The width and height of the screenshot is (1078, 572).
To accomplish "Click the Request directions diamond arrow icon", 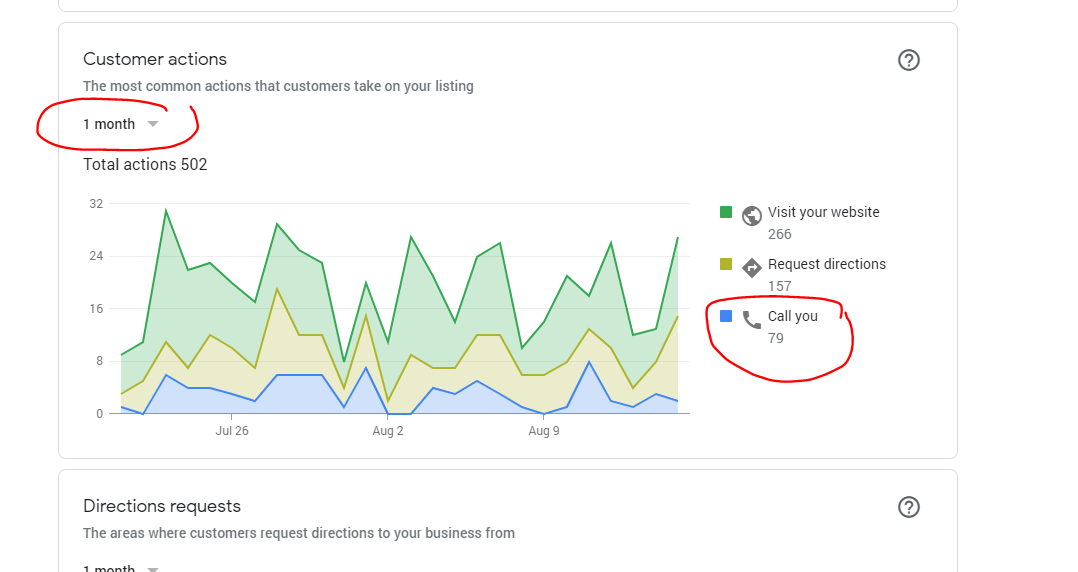I will coord(752,267).
